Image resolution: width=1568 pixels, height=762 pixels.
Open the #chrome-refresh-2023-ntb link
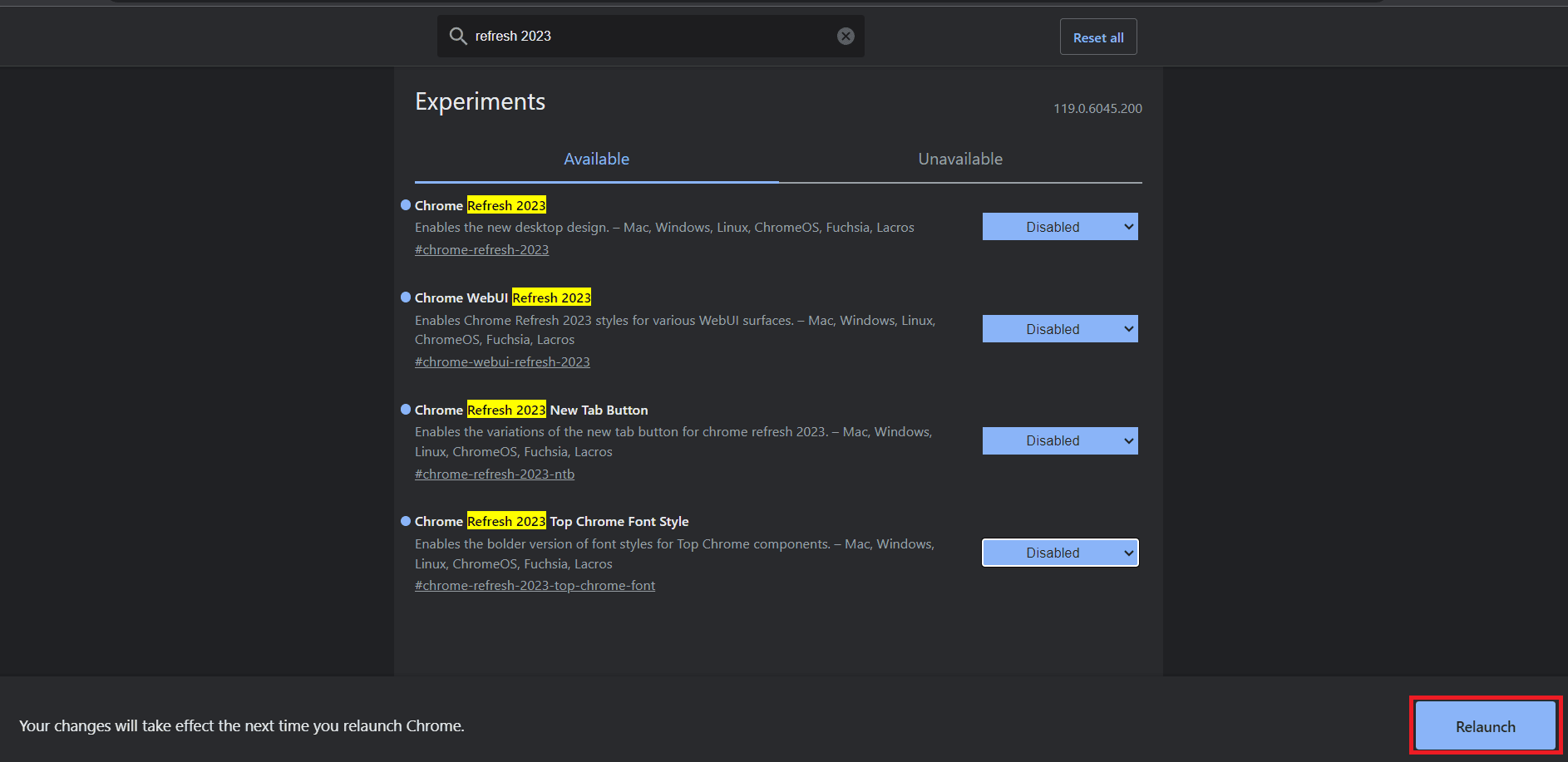point(495,474)
